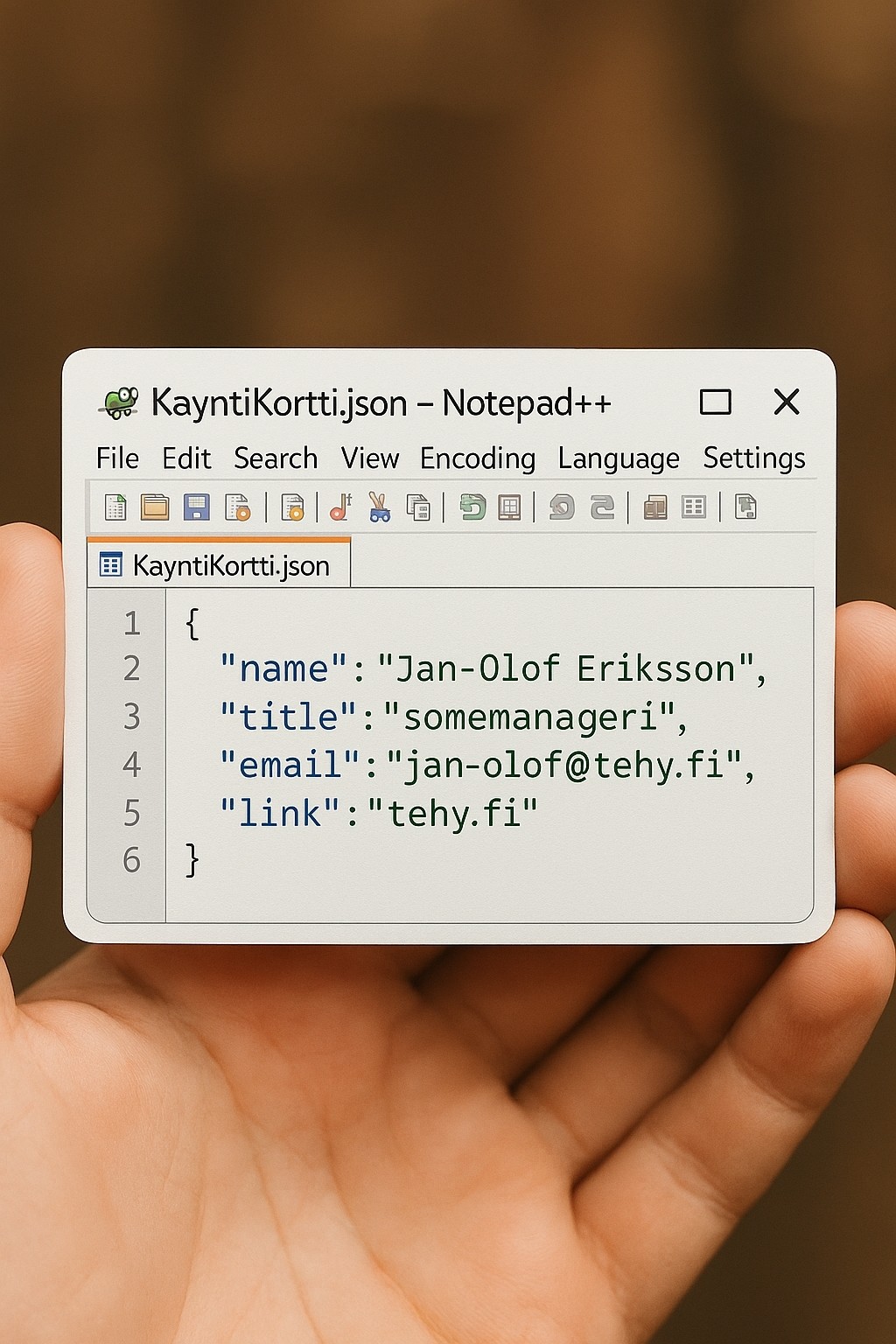896x1344 pixels.
Task: Click the "link" key in the editor
Action: (282, 813)
